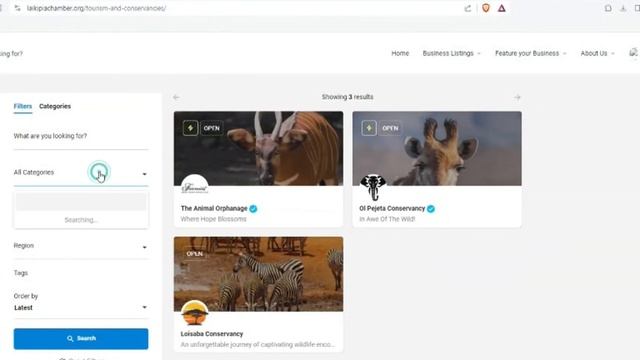Click the Showing 3 results text

[347, 97]
